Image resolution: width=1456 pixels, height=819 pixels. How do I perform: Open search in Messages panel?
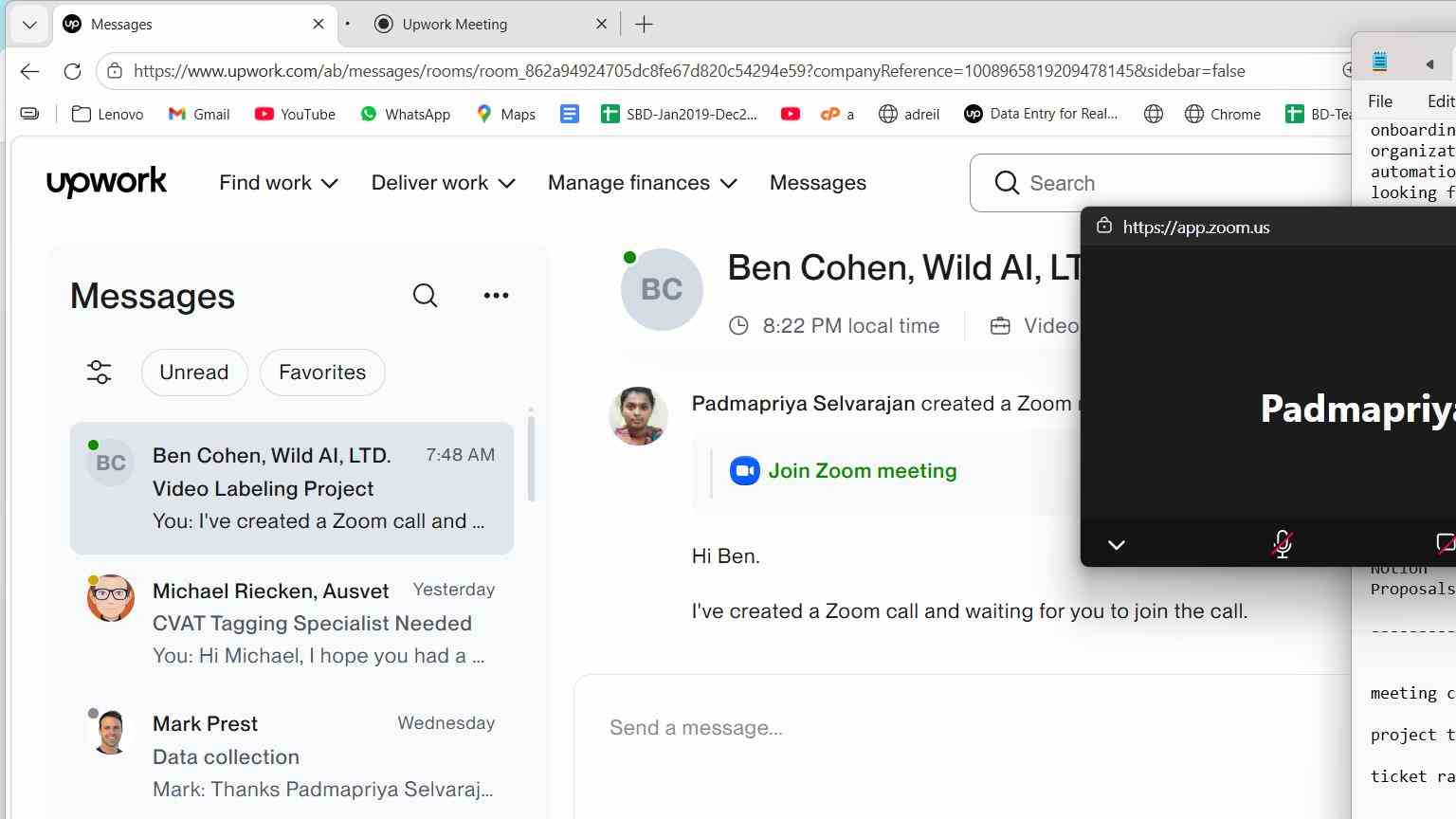click(425, 296)
